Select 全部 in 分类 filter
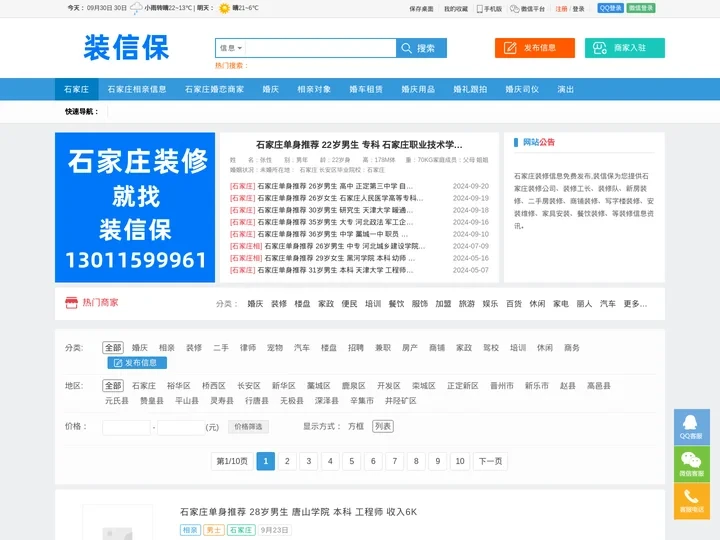720x540 pixels. 113,348
